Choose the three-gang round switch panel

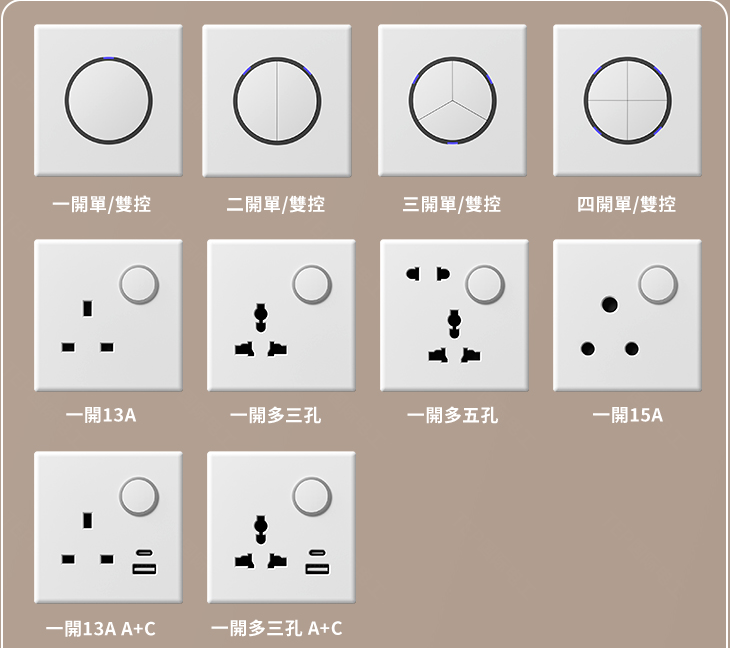coord(452,101)
